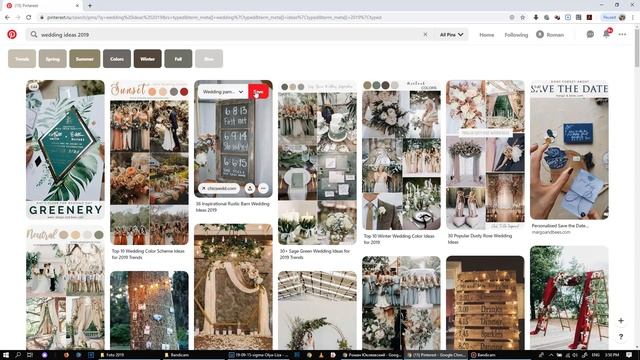Screen dimensions: 640x360
Task: Select the faded last filter chip
Action: (x=209, y=59)
